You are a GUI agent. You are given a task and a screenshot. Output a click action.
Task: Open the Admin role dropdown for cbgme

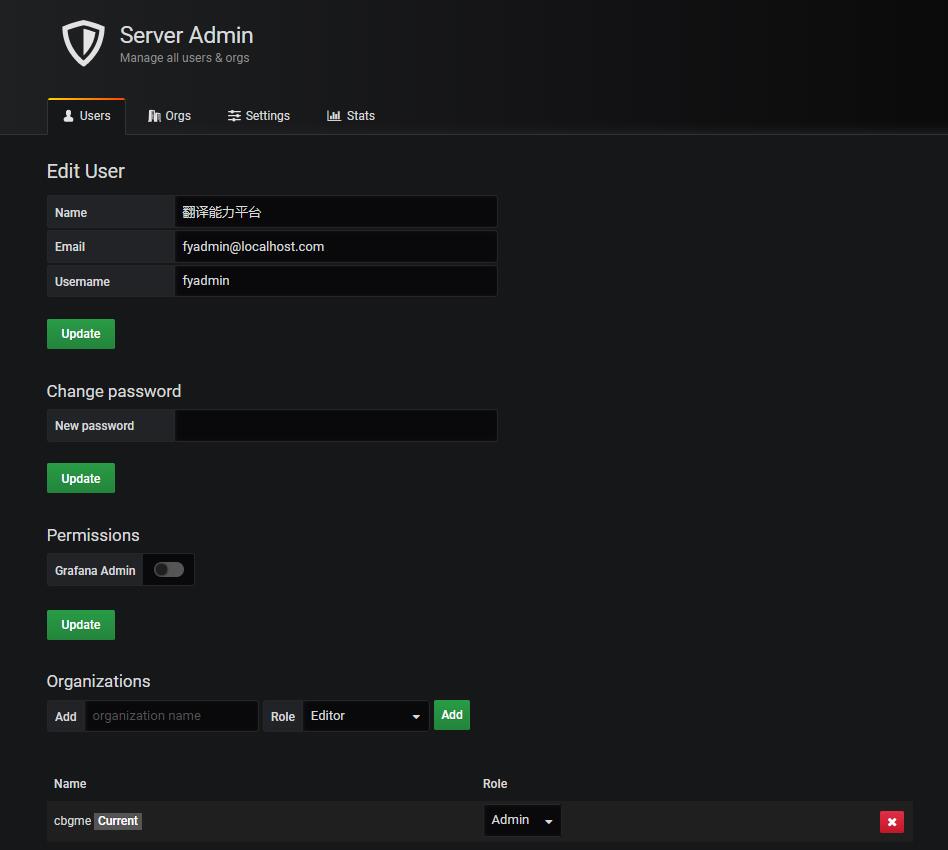click(x=521, y=820)
